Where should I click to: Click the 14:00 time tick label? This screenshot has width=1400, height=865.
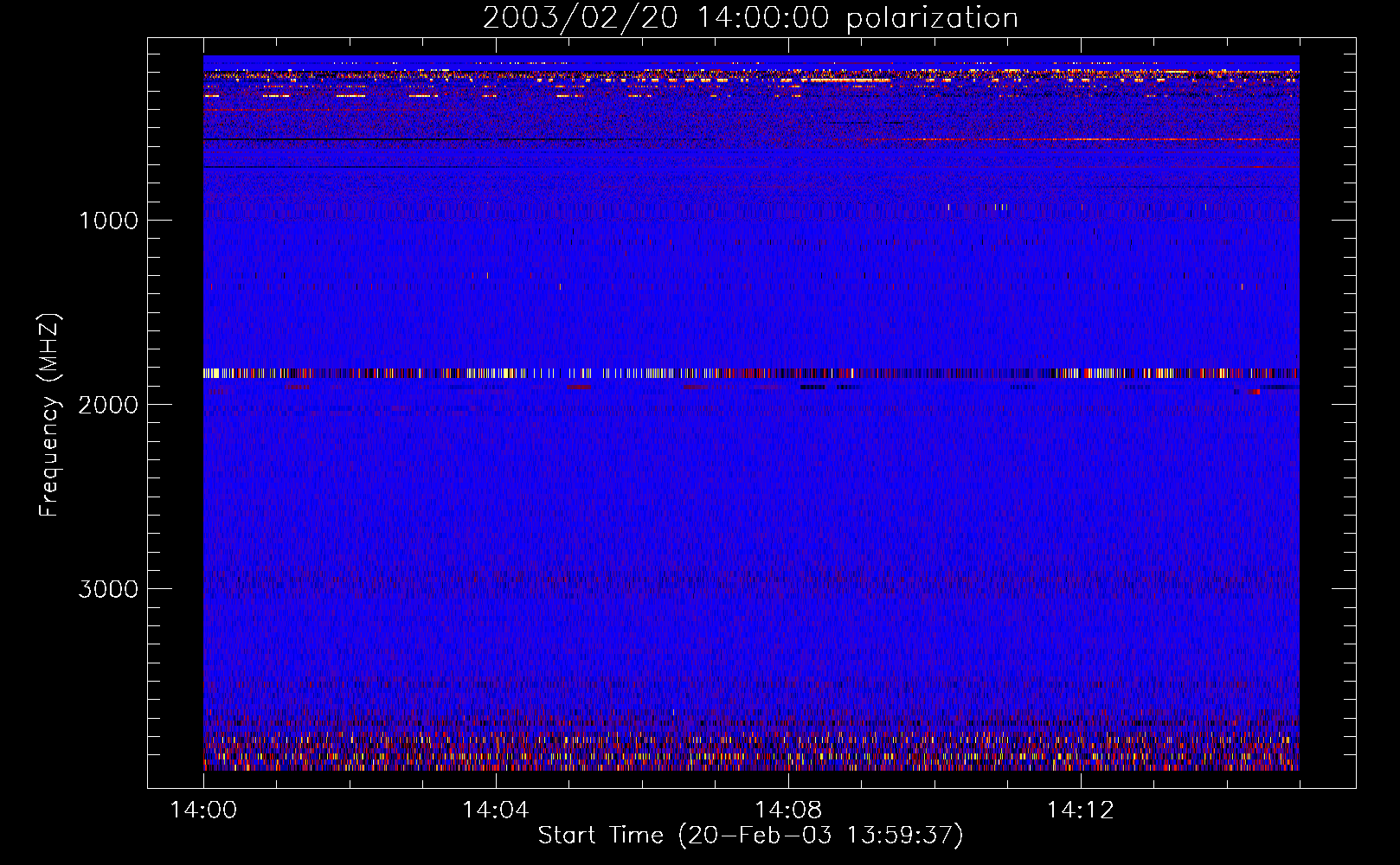[x=203, y=811]
